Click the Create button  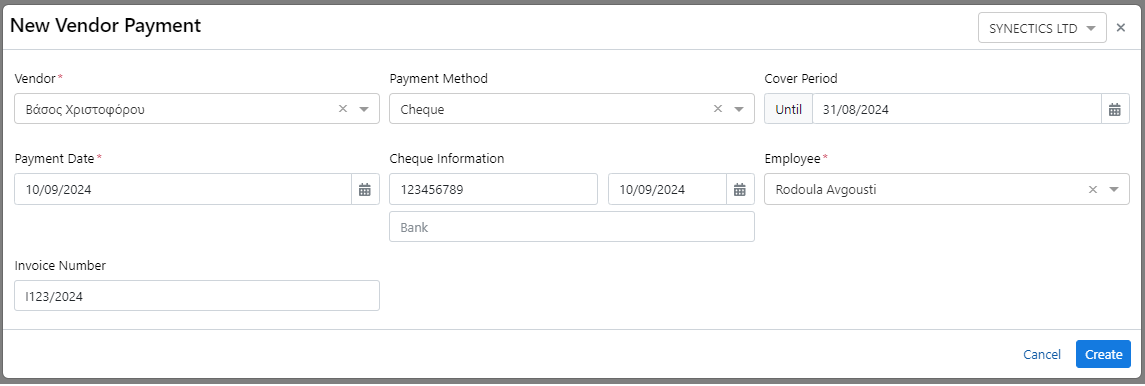[1103, 355]
